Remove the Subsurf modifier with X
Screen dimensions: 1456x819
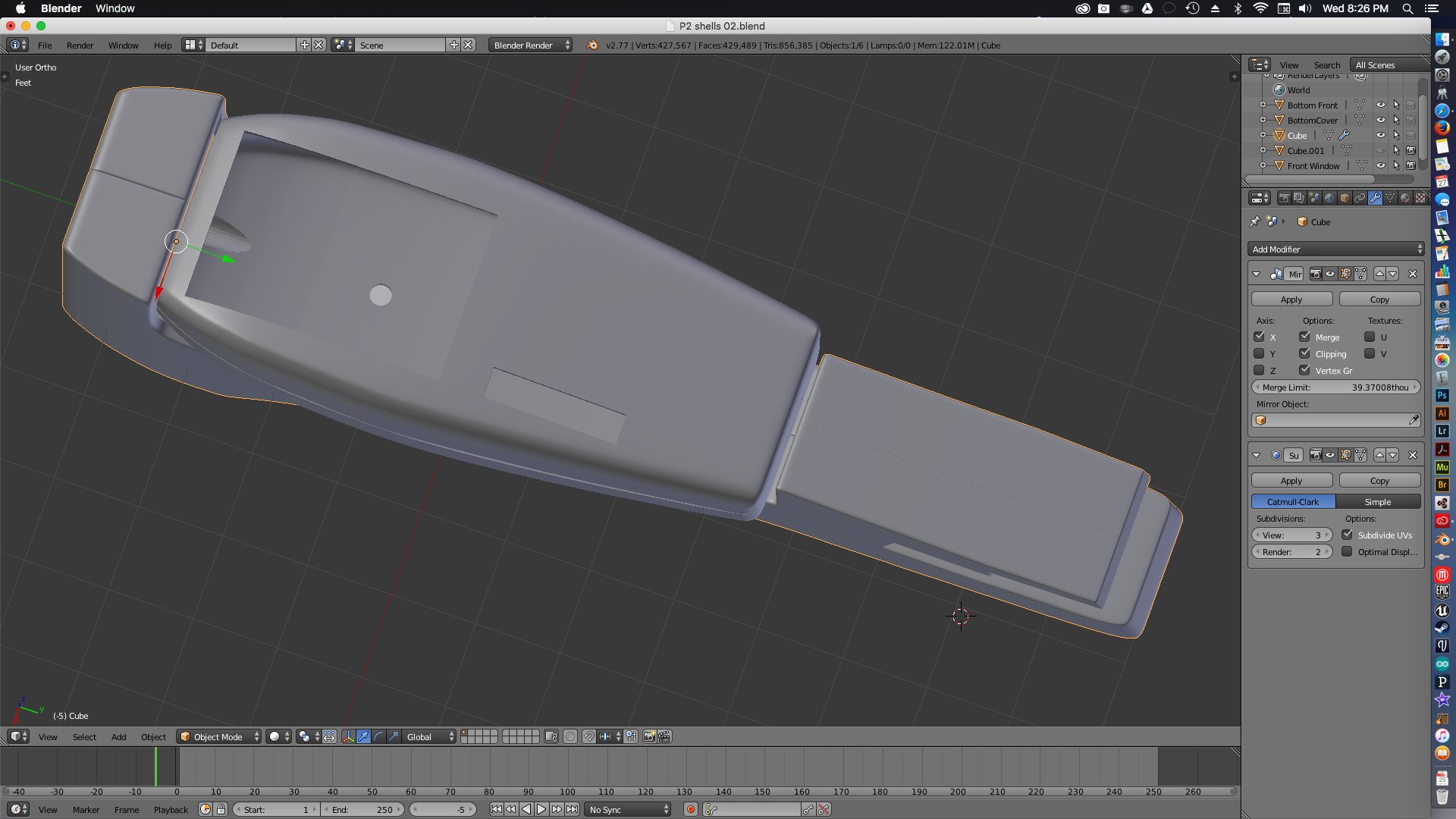[x=1413, y=455]
